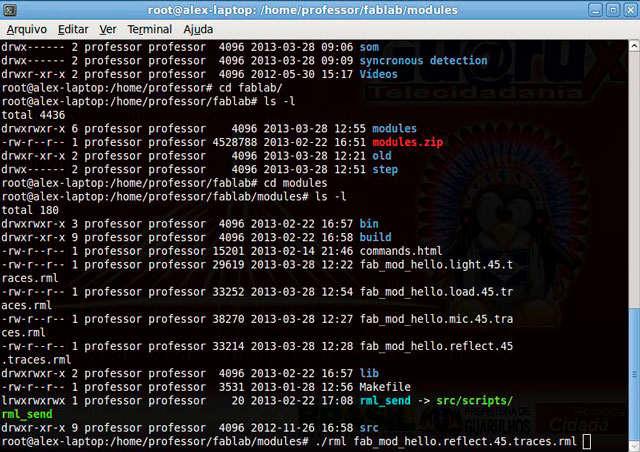The height and width of the screenshot is (452, 640).
Task: Open the Editar menu
Action: tap(73, 29)
